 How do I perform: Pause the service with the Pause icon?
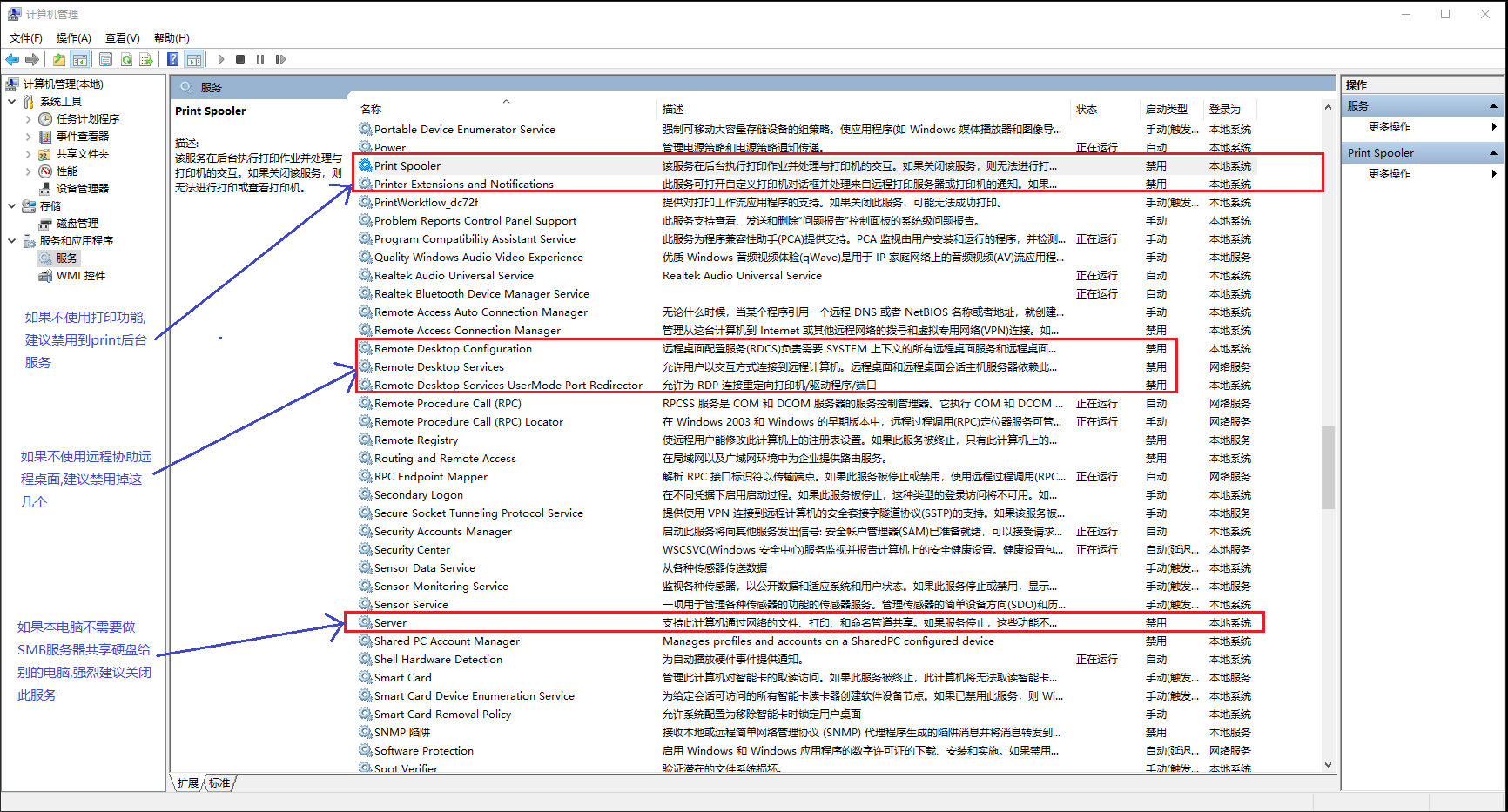pyautogui.click(x=260, y=59)
